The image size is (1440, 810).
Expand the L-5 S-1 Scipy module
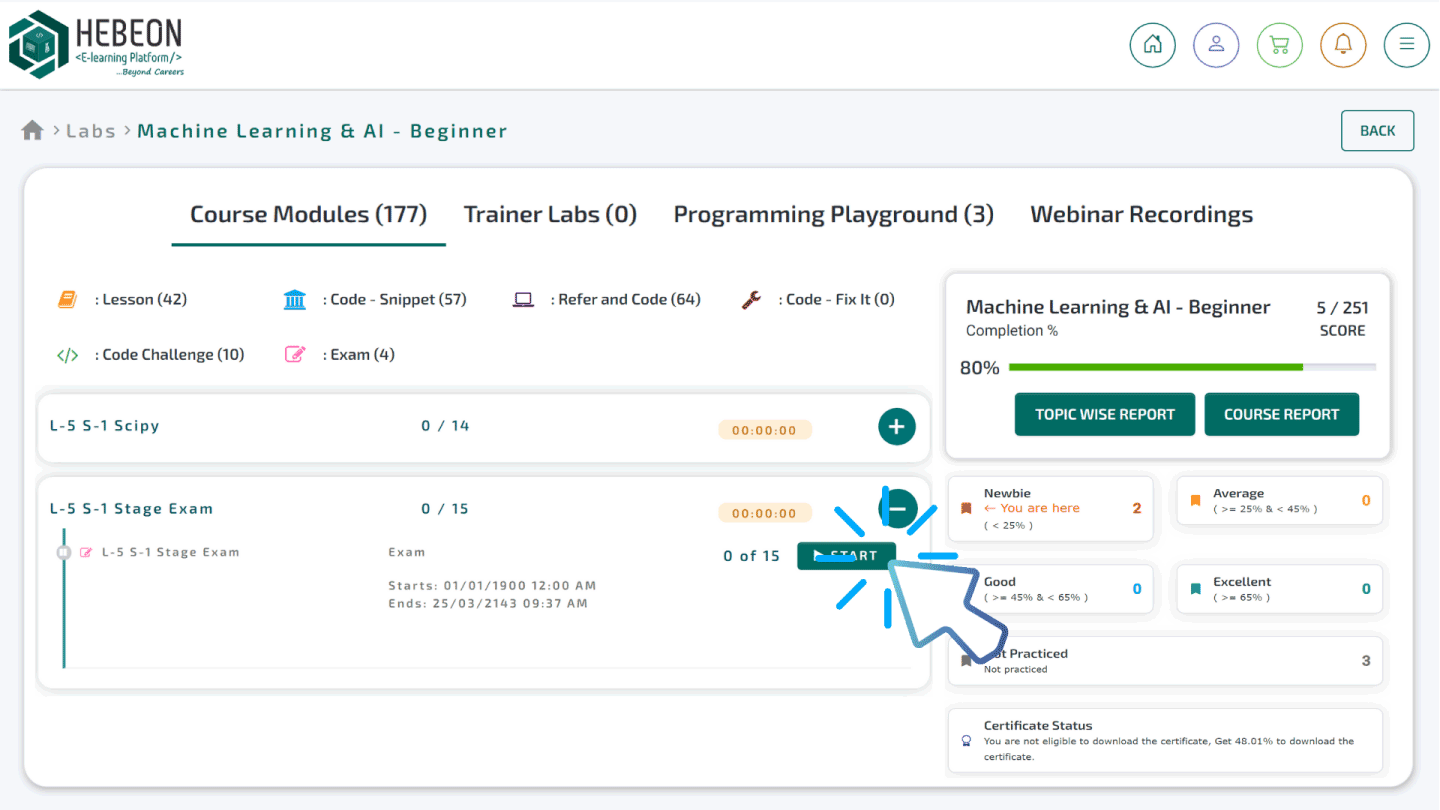pyautogui.click(x=896, y=427)
